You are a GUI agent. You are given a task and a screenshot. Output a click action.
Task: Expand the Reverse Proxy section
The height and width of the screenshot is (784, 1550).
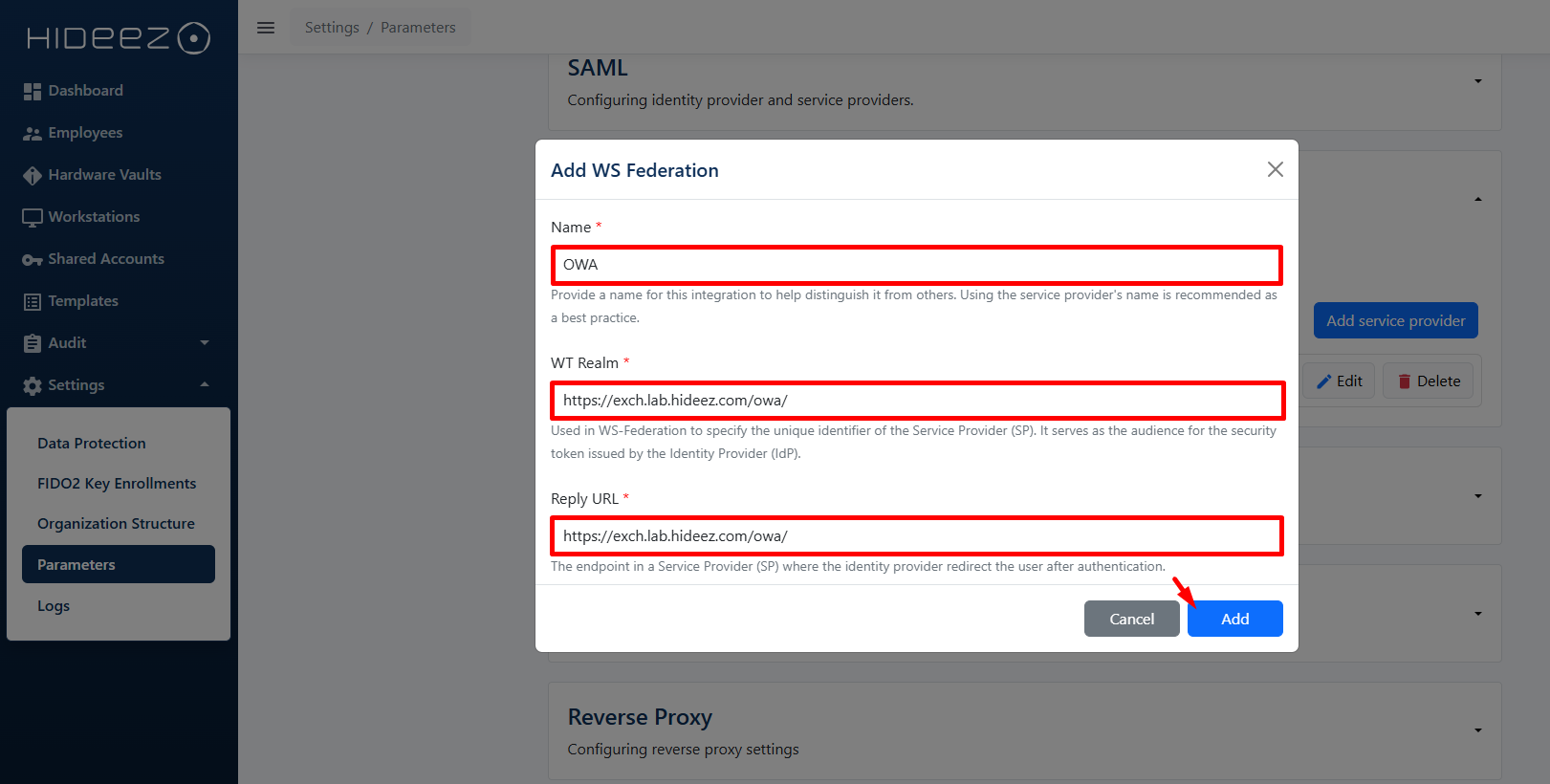click(x=1477, y=730)
